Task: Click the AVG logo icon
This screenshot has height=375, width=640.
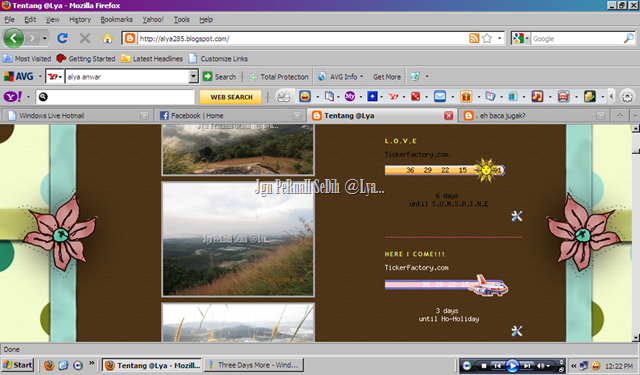Action: (19, 76)
